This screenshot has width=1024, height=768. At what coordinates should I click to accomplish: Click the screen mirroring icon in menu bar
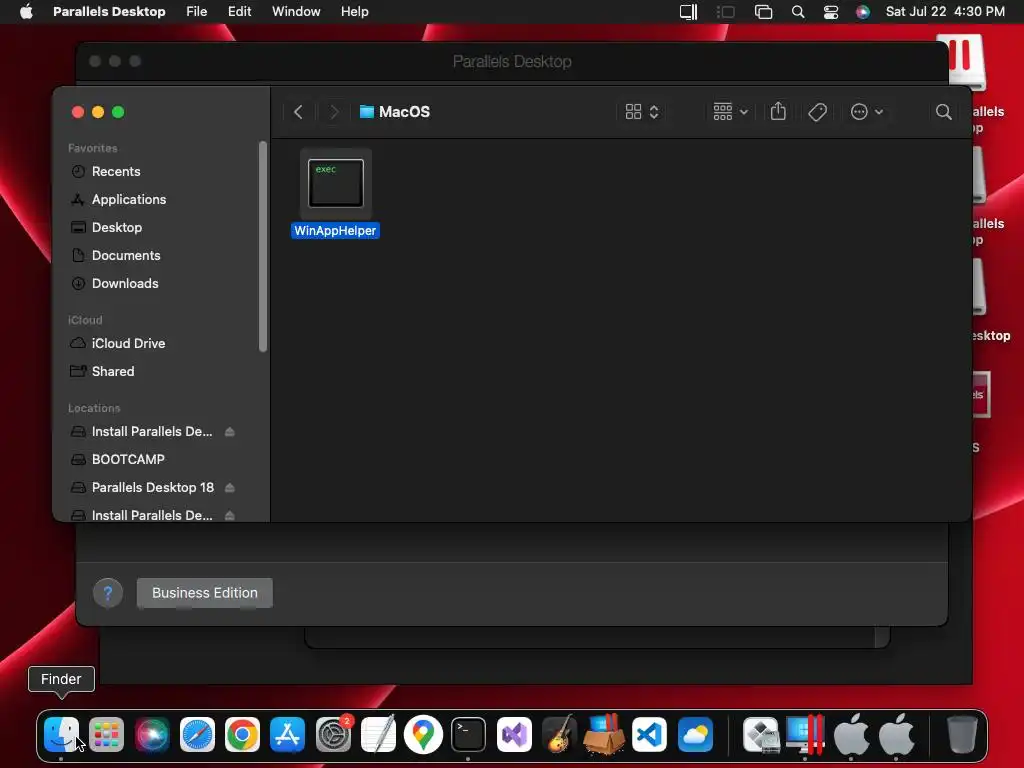pos(763,12)
